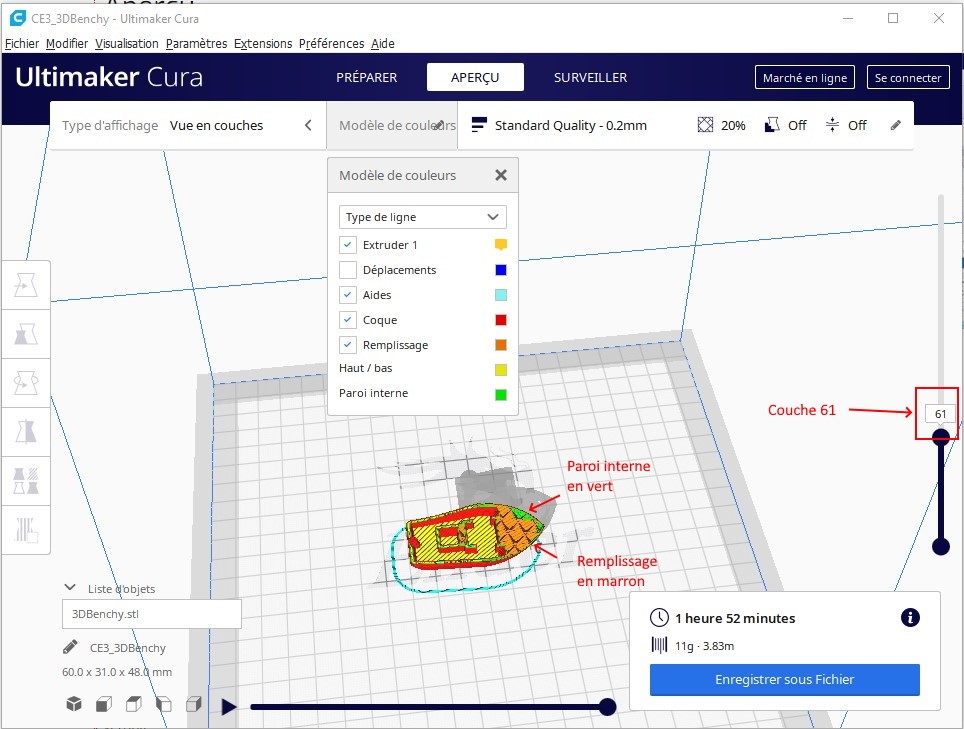The width and height of the screenshot is (964, 729).
Task: Close the Modèle de couleurs panel
Action: point(501,175)
